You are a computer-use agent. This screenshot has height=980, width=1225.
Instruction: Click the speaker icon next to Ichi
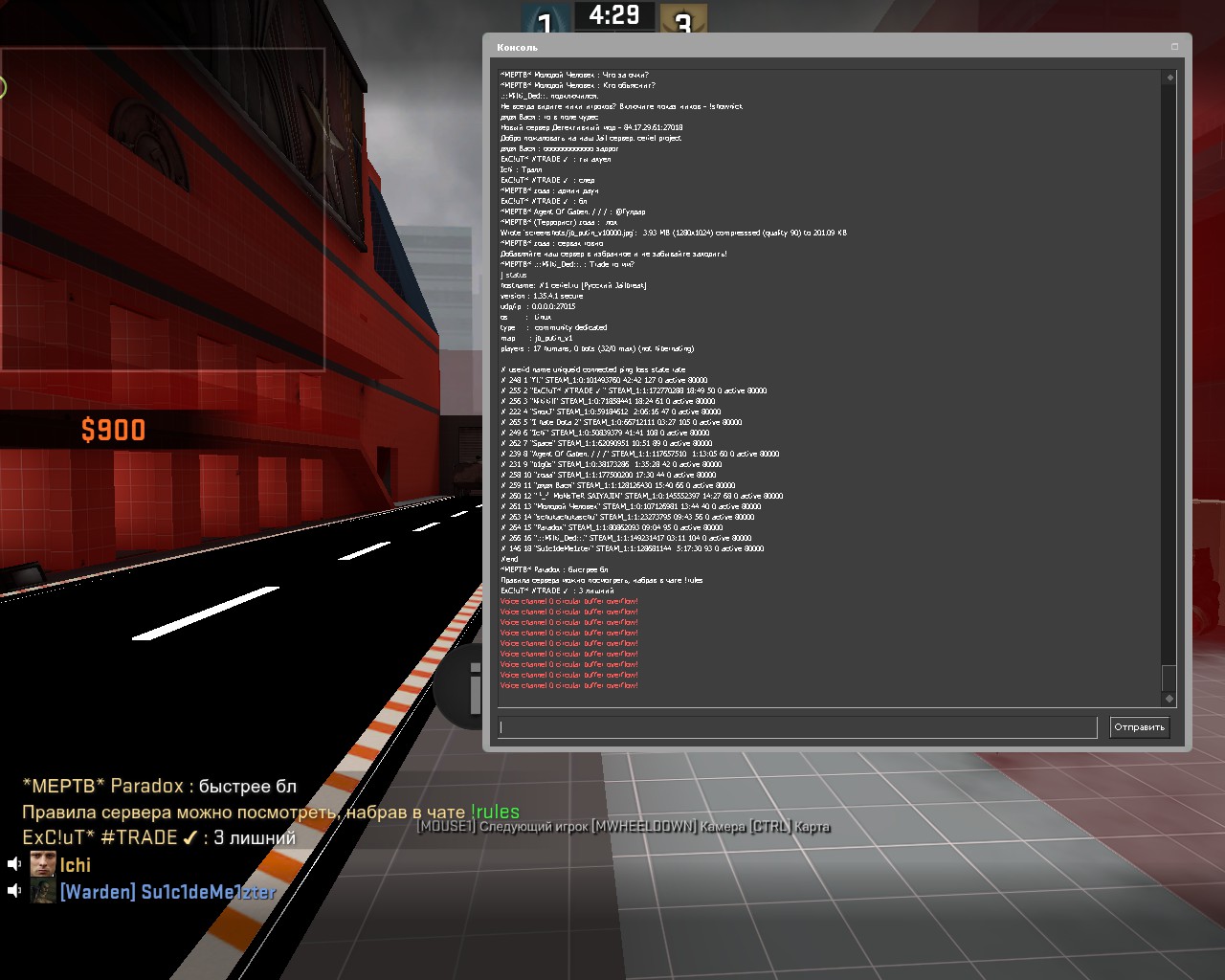(13, 864)
